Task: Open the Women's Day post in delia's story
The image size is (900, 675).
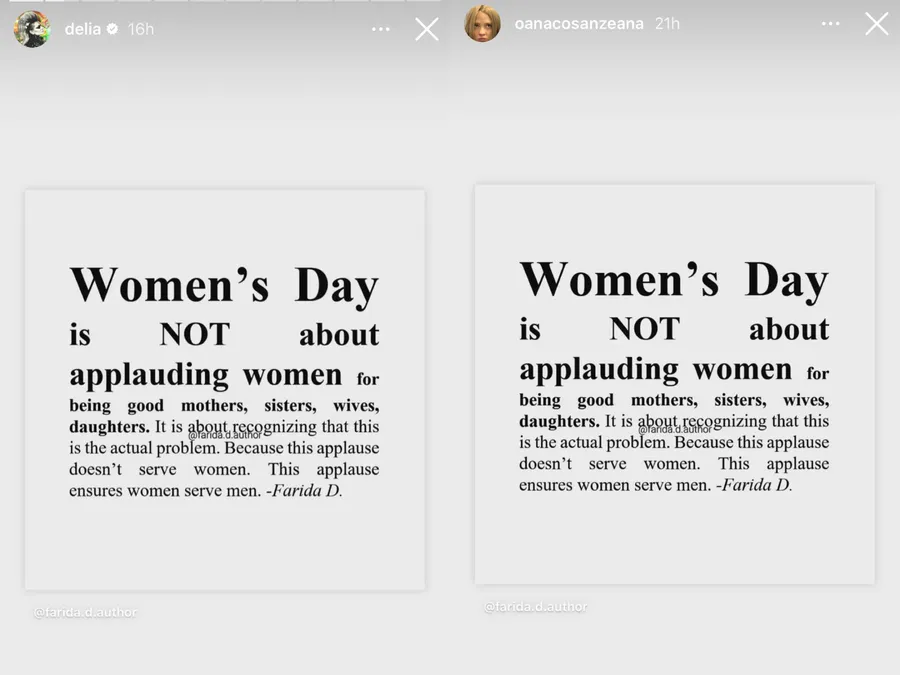Action: point(225,390)
